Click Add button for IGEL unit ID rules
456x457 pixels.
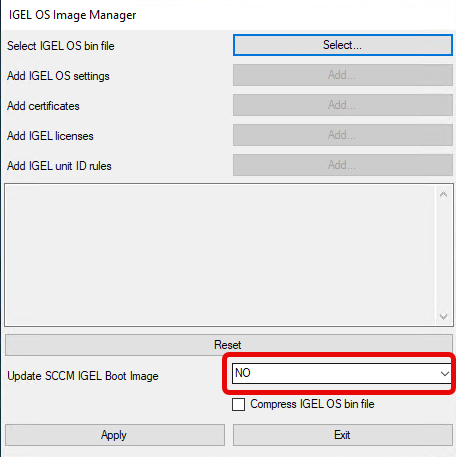click(x=343, y=165)
